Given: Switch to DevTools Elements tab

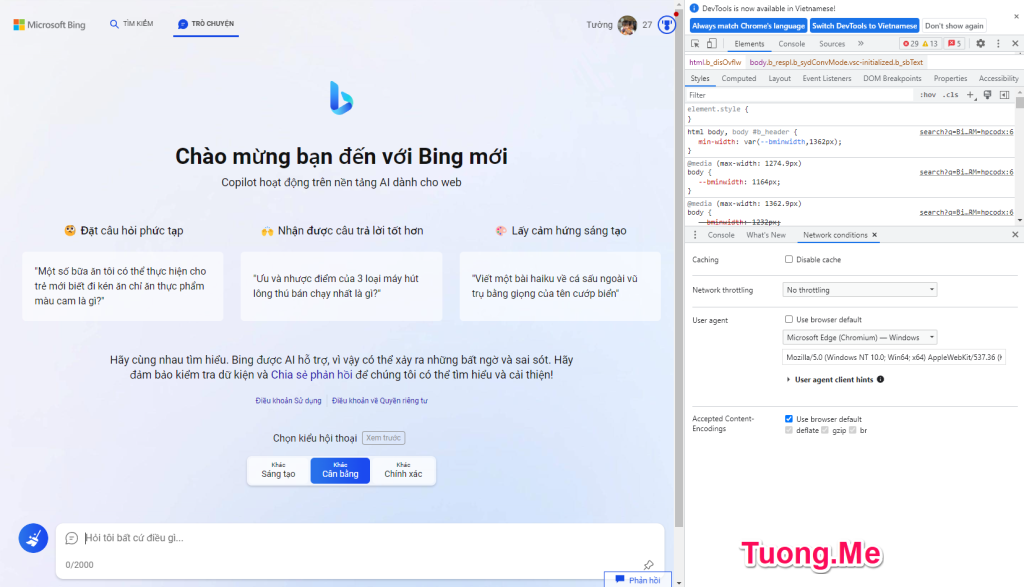Looking at the screenshot, I should pos(748,44).
